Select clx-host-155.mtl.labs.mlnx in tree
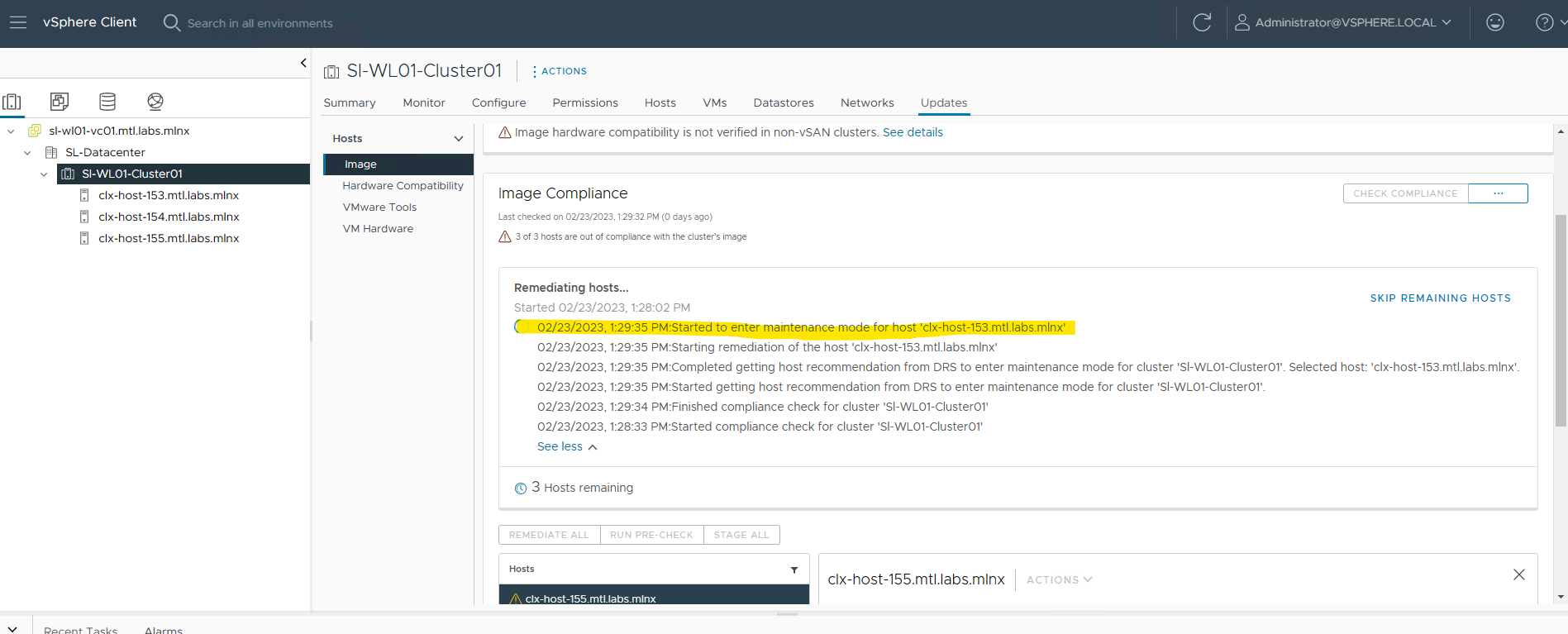This screenshot has width=1568, height=634. tap(169, 238)
